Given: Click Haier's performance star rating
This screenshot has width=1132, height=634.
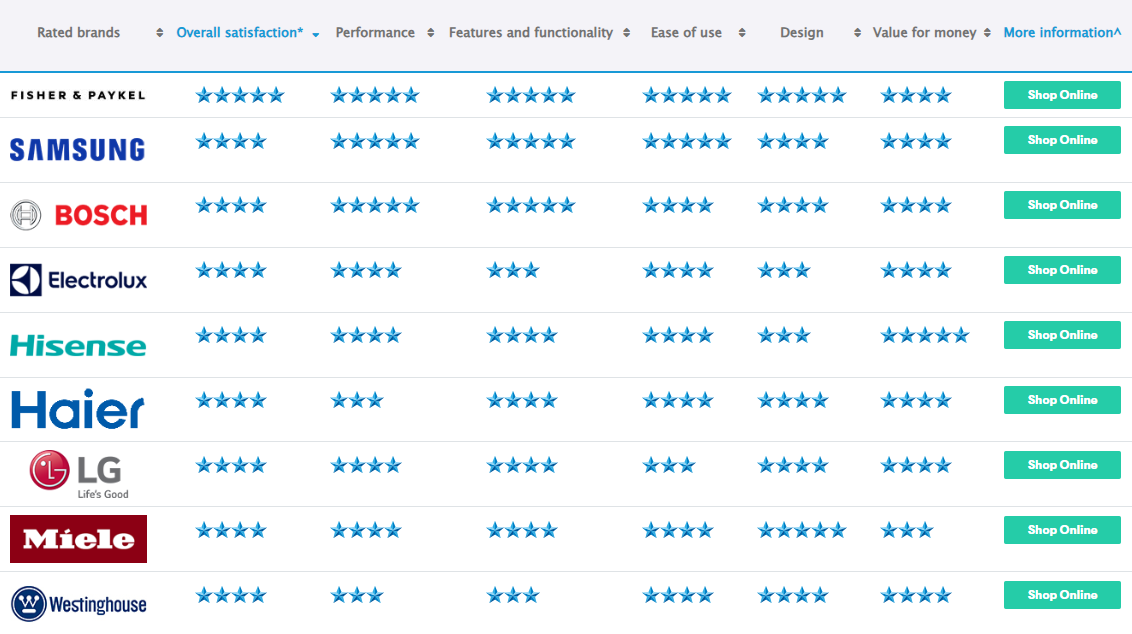Looking at the screenshot, I should (x=357, y=401).
